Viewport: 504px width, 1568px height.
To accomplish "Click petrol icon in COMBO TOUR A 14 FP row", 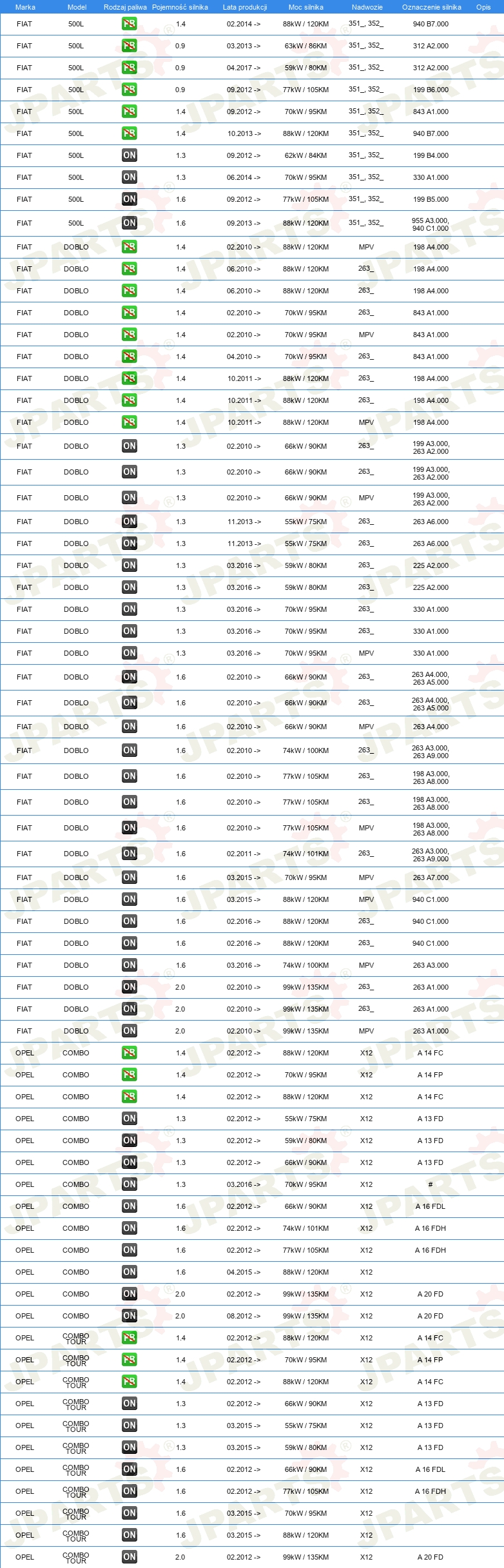I will (x=129, y=1360).
